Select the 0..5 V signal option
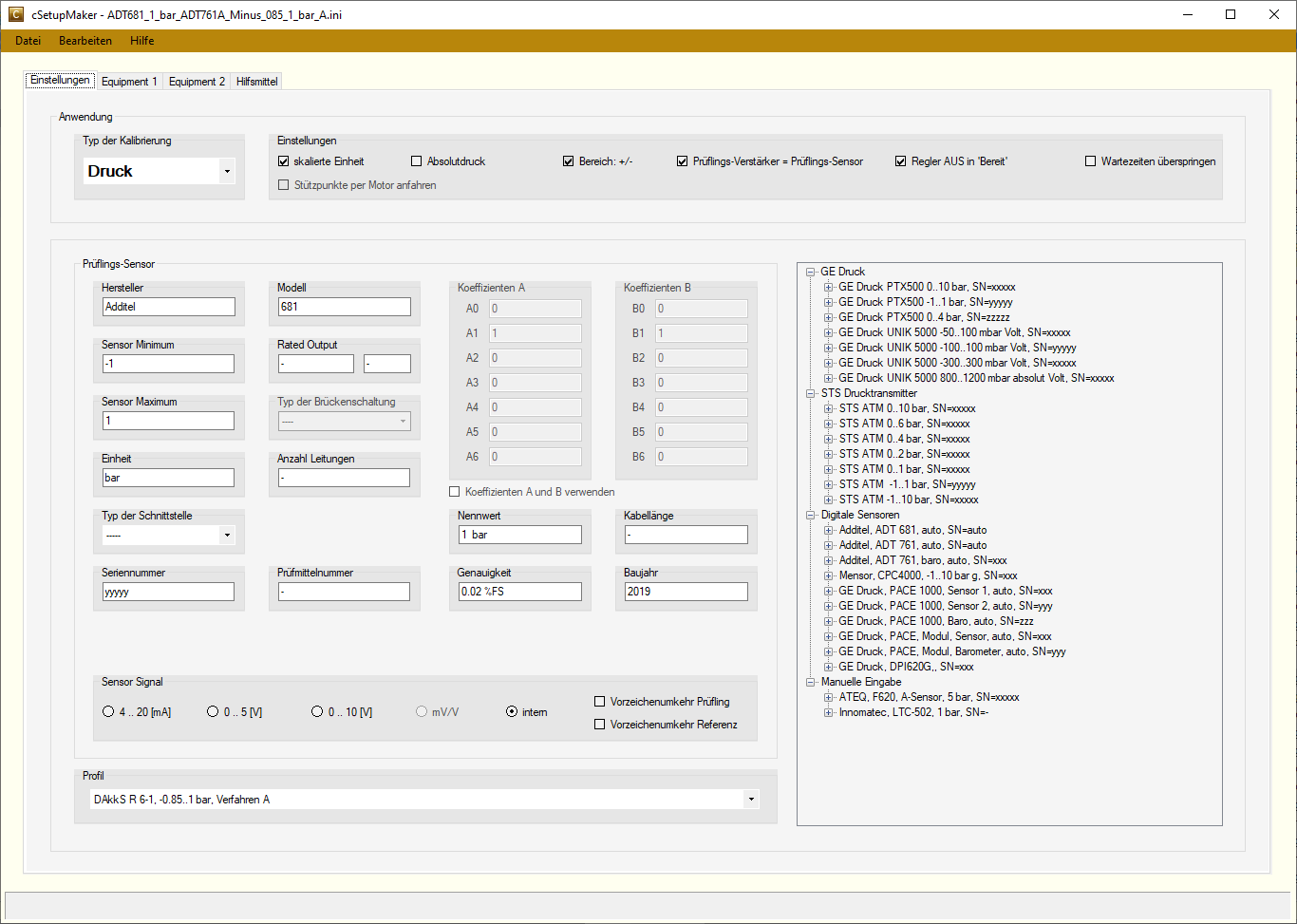1297x924 pixels. pos(212,710)
